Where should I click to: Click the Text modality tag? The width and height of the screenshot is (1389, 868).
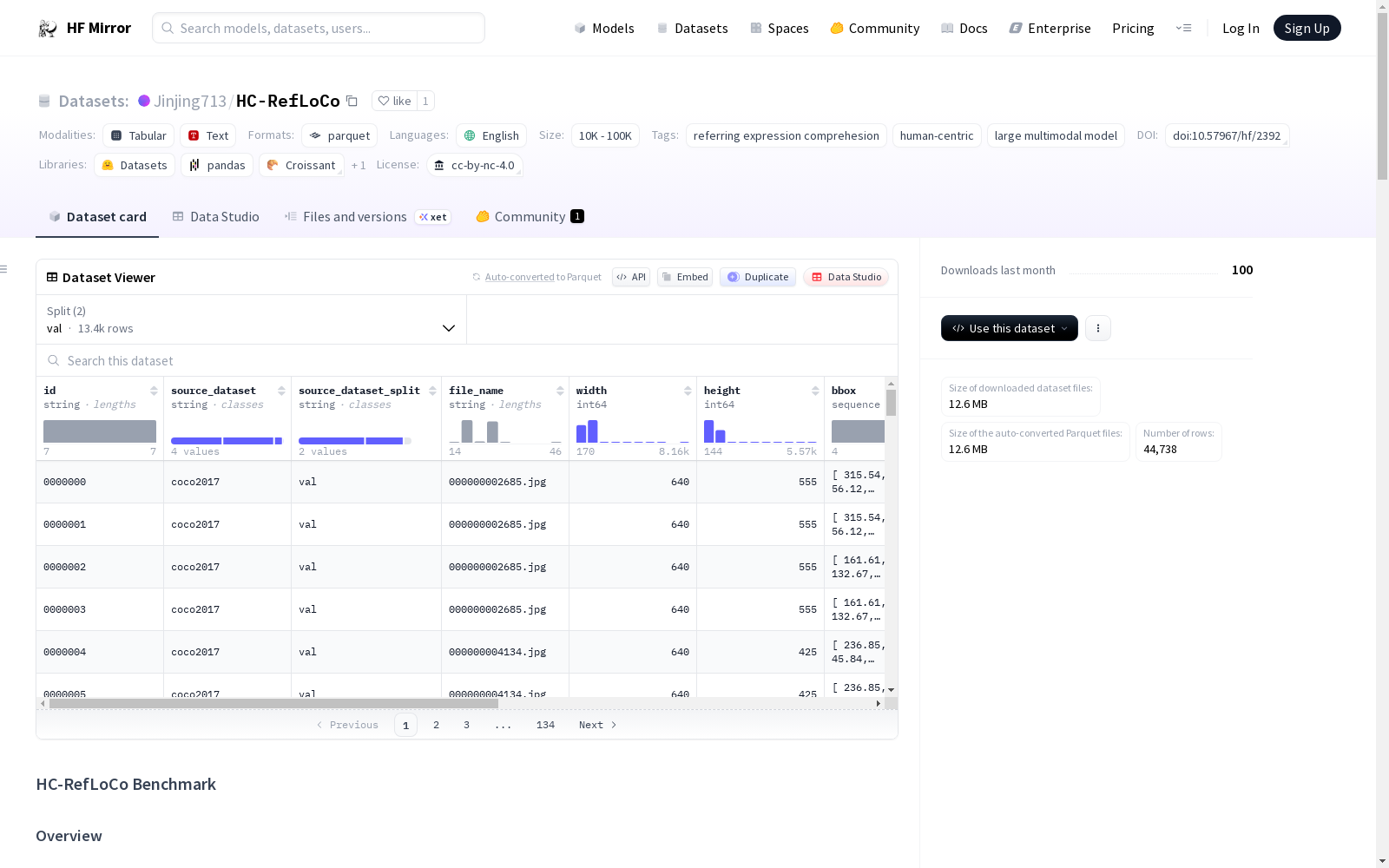point(208,135)
